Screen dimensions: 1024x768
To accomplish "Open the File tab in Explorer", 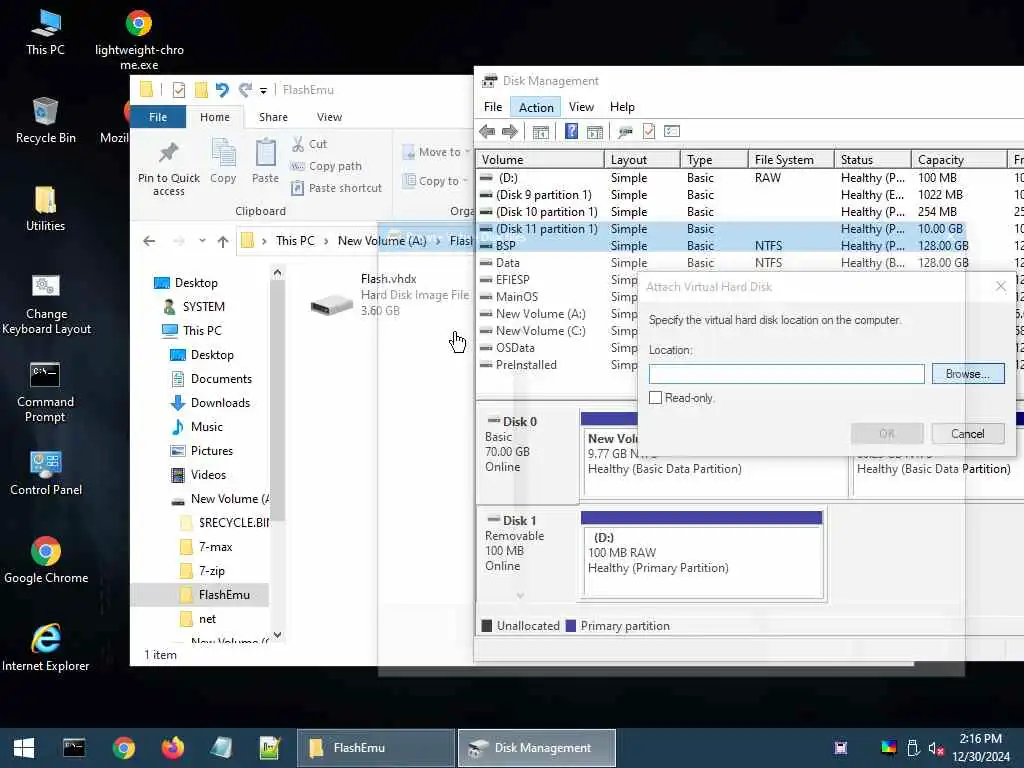I will pos(158,117).
